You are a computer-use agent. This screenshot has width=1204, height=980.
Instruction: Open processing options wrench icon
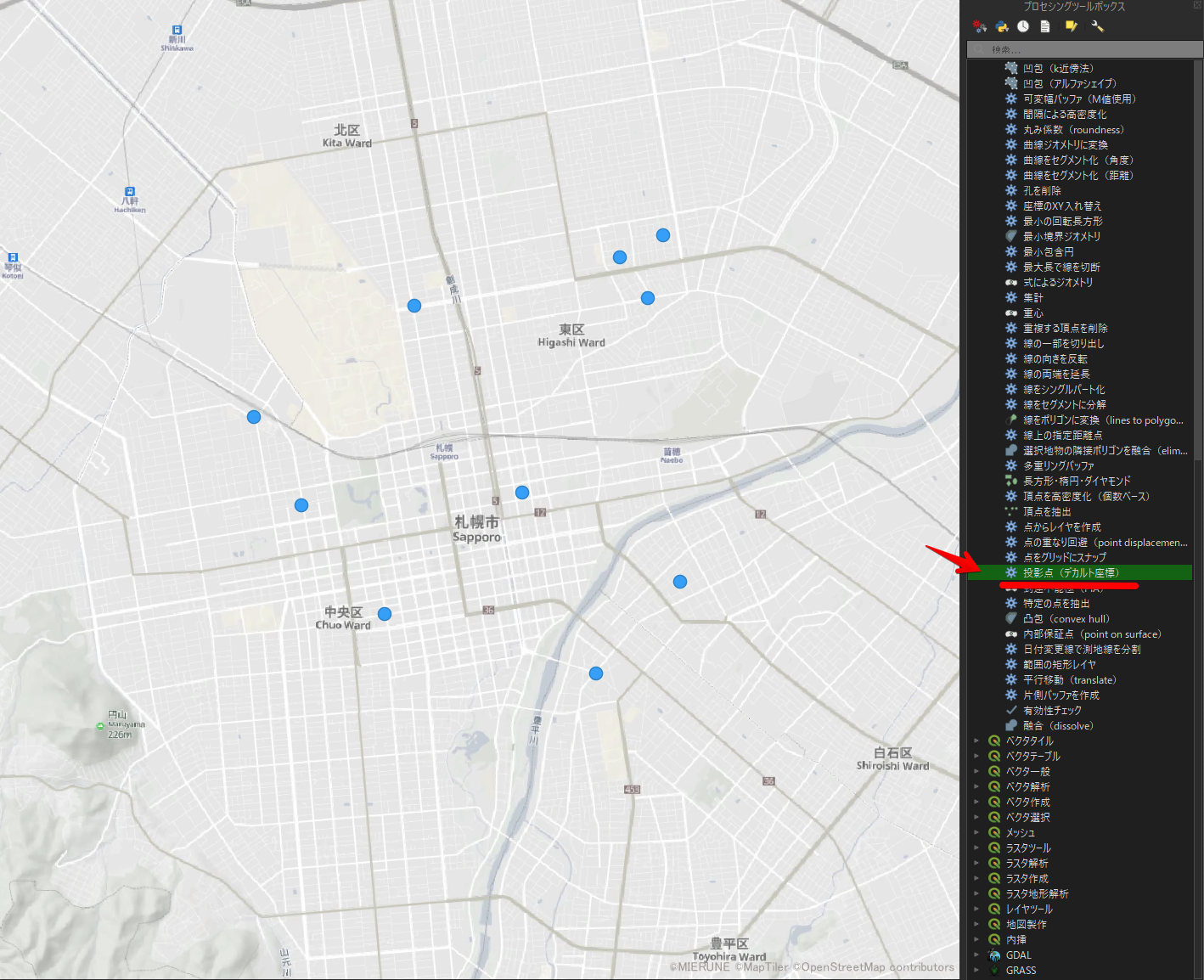1097,26
